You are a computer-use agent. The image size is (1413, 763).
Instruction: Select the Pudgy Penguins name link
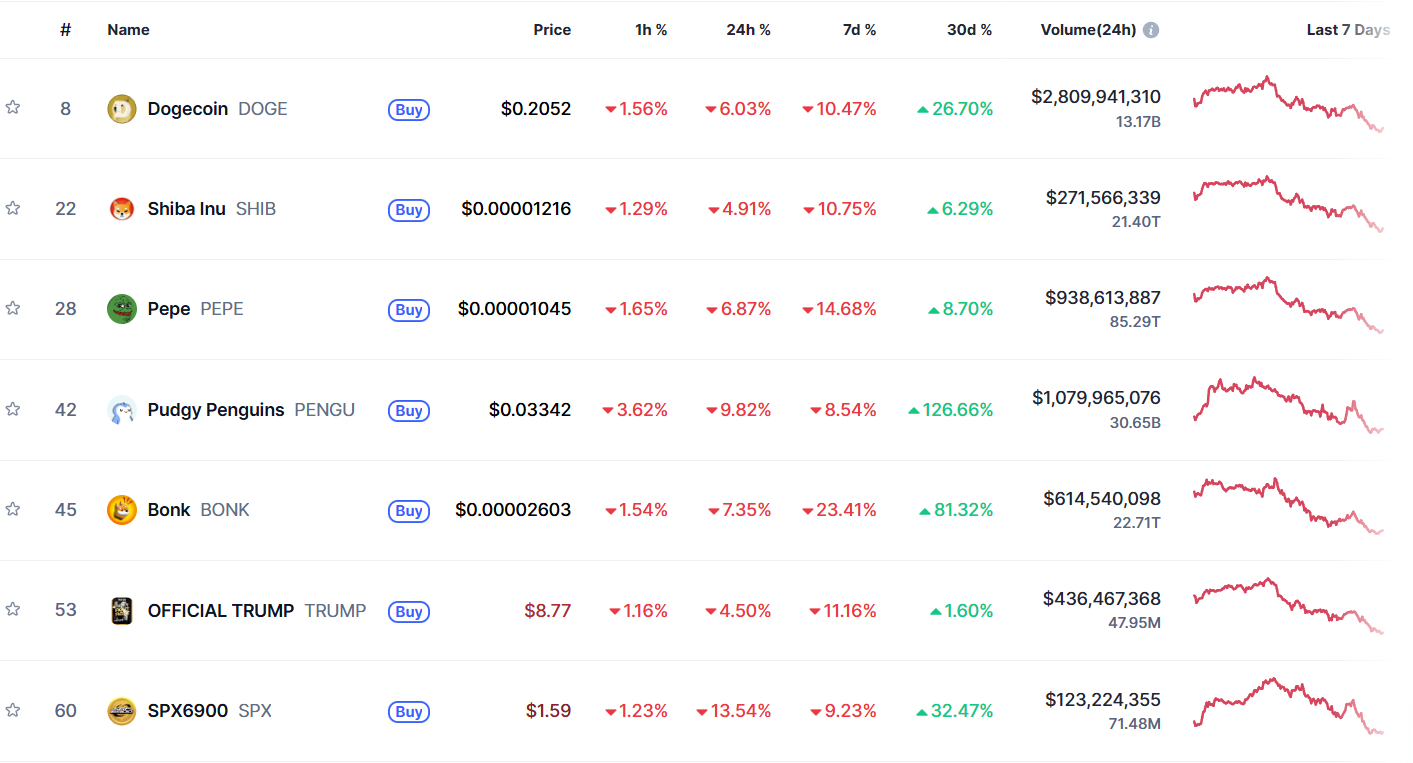point(215,409)
